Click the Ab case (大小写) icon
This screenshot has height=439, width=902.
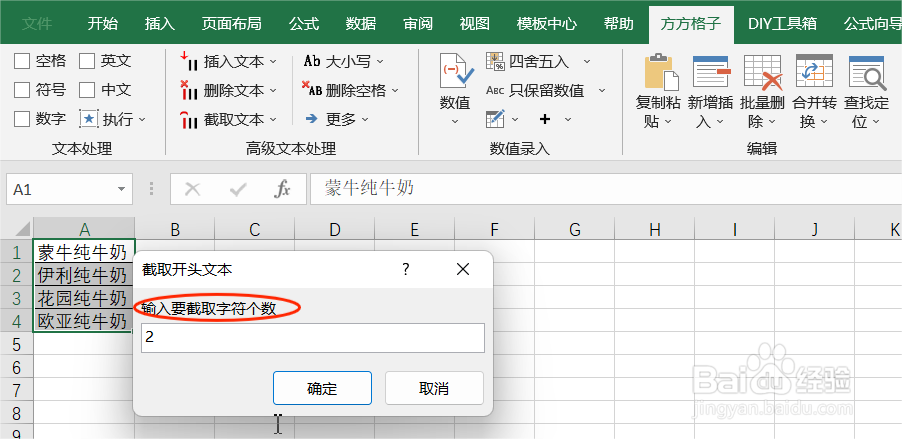pos(312,61)
